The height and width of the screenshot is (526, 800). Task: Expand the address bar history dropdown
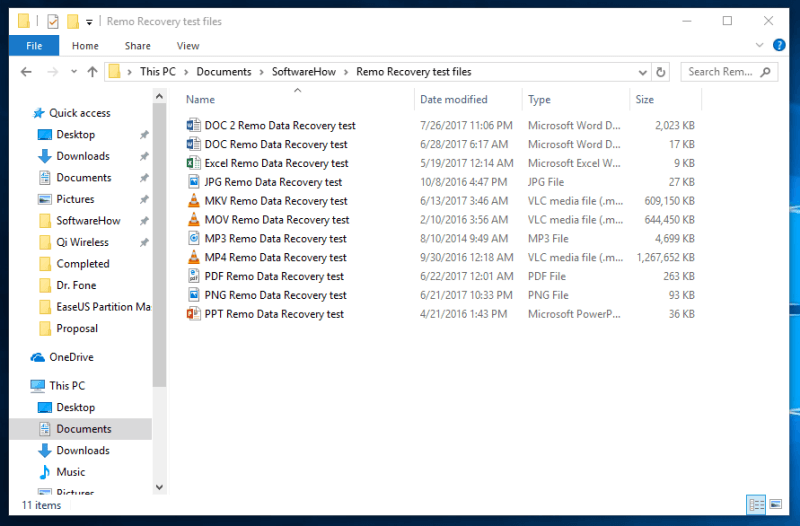click(x=642, y=72)
